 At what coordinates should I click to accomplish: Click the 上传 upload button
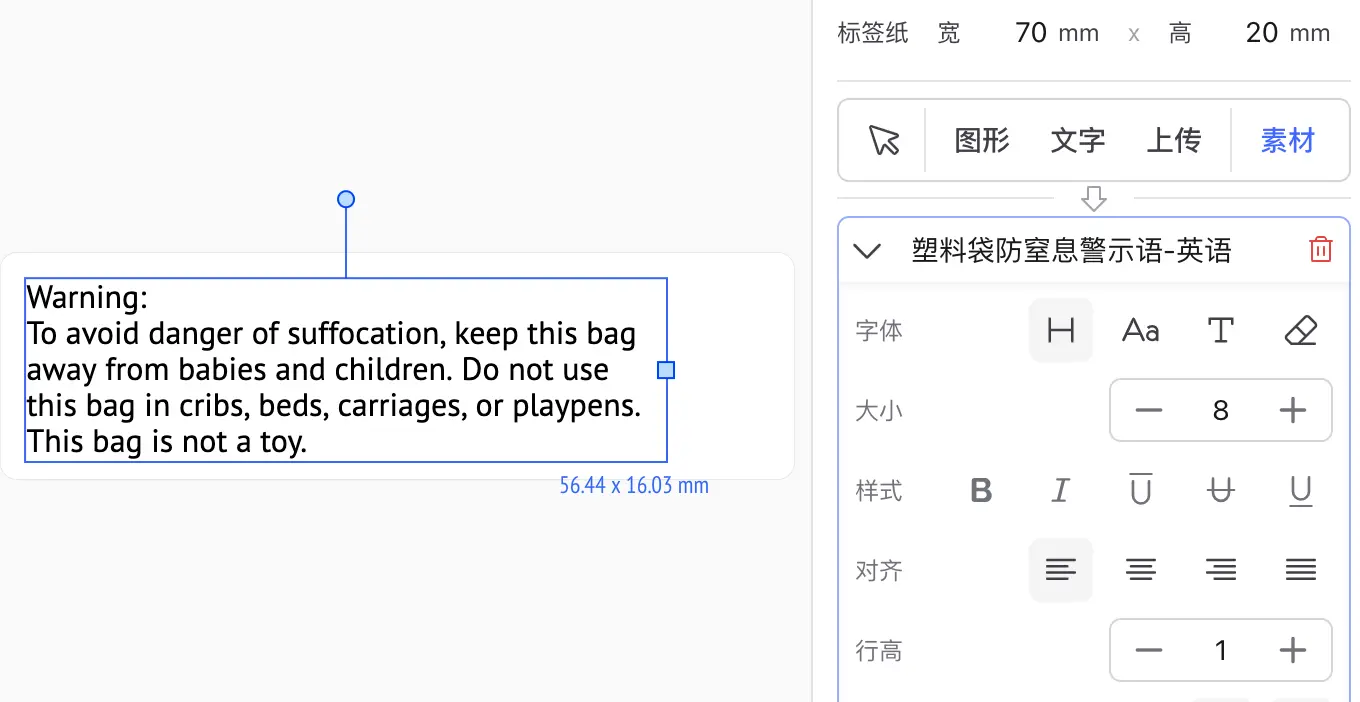tap(1173, 141)
